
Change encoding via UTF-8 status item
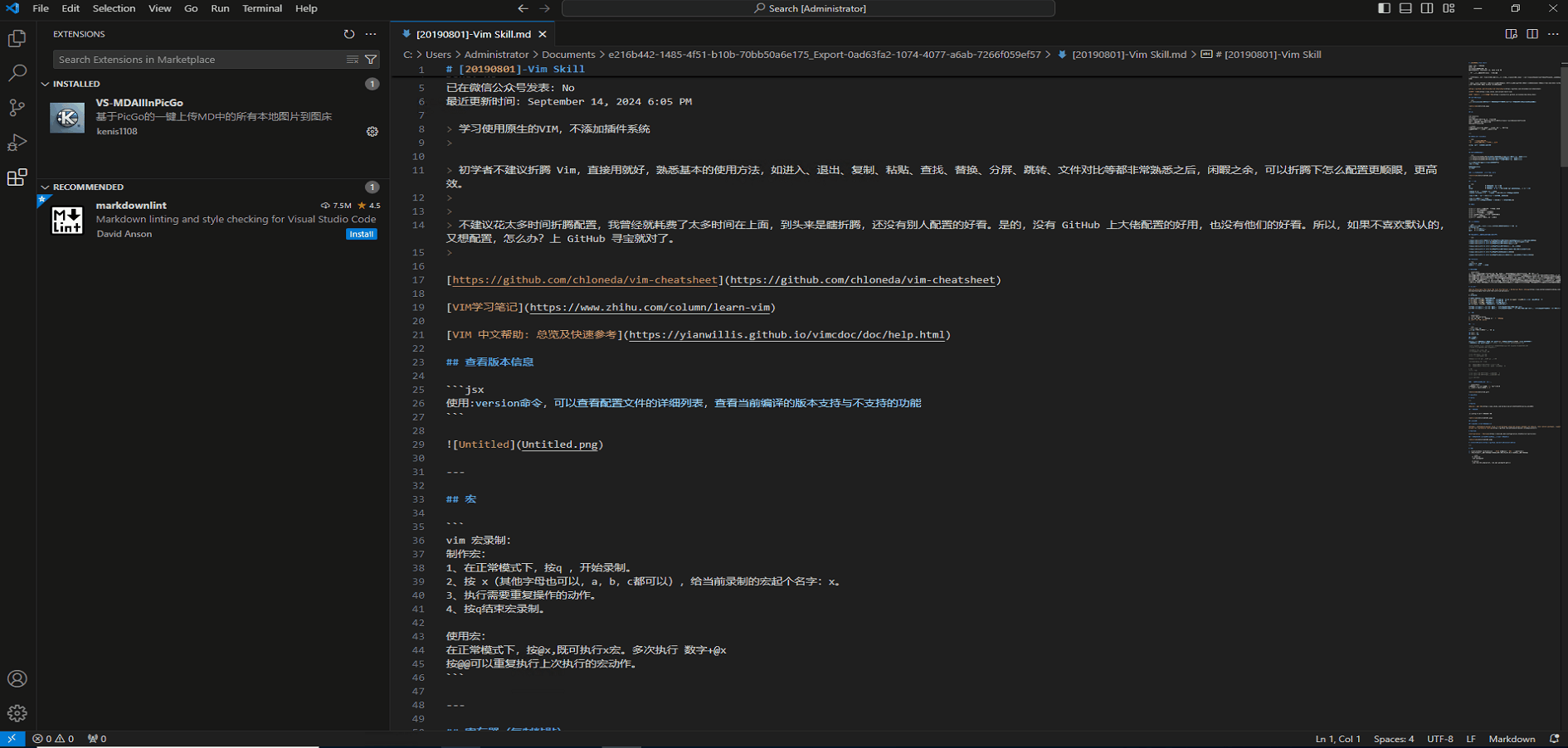point(1439,738)
